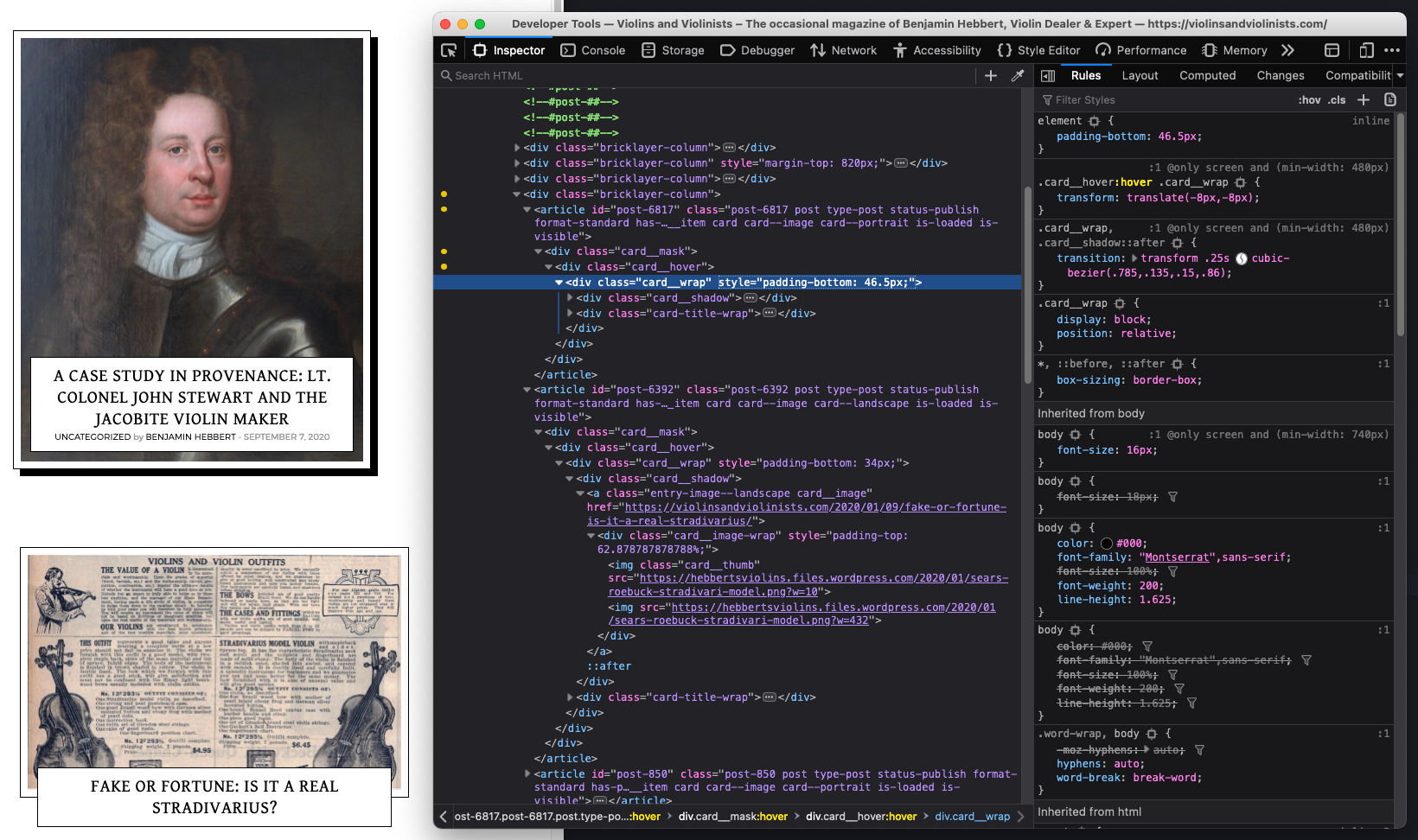Open color swatch for #000 color
The height and width of the screenshot is (840, 1418).
click(x=1107, y=544)
